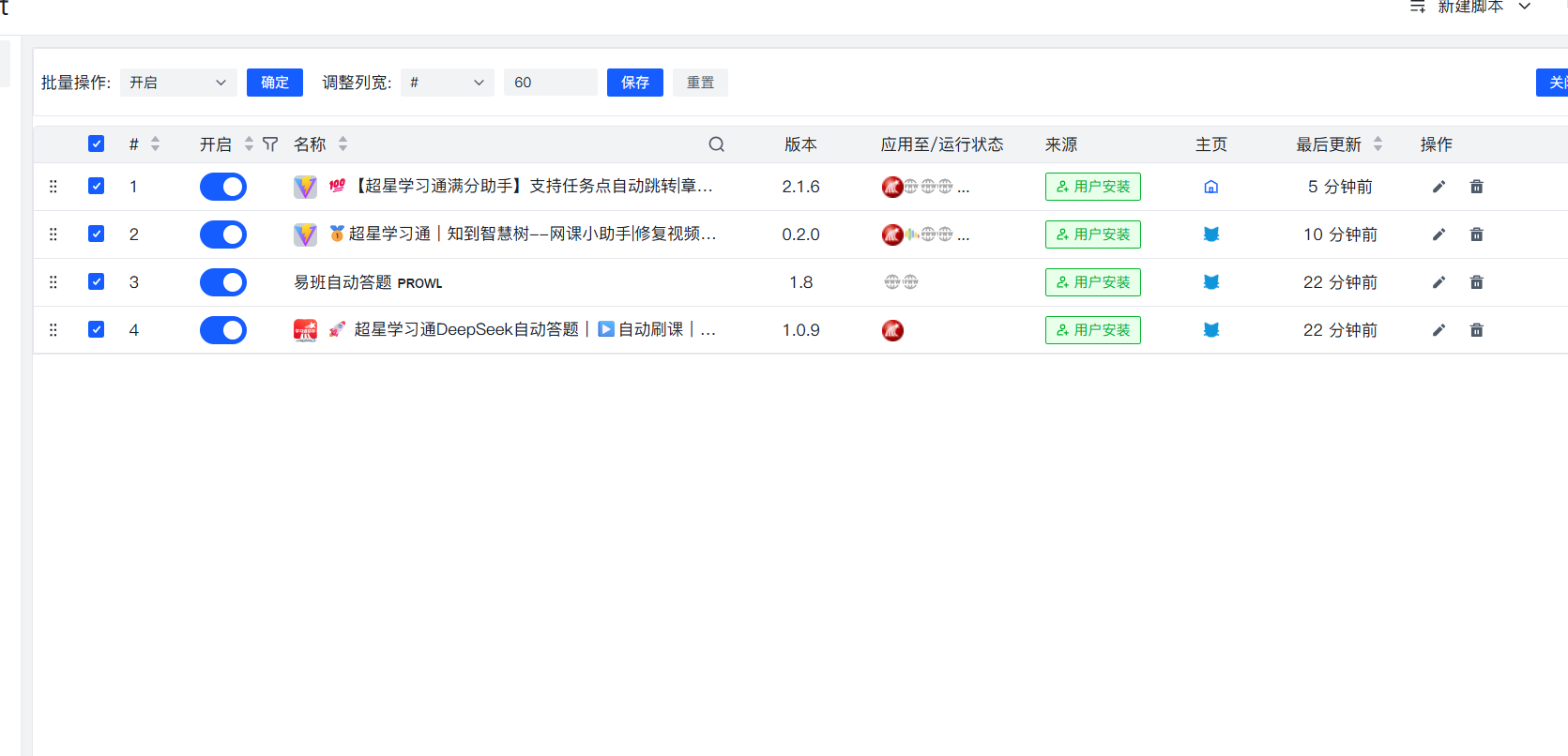Click red run-status icon in row 1

pyautogui.click(x=892, y=187)
